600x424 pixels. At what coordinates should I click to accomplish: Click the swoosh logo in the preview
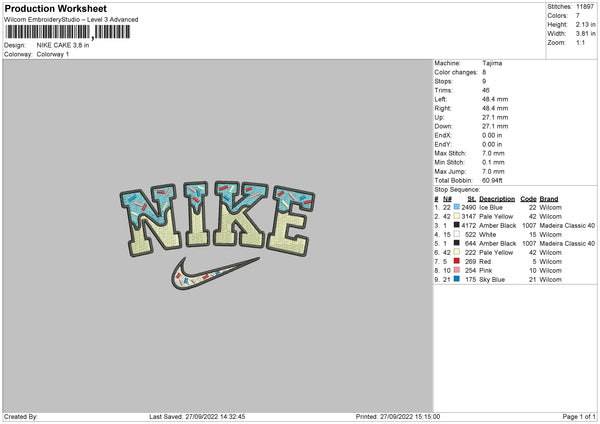[215, 273]
